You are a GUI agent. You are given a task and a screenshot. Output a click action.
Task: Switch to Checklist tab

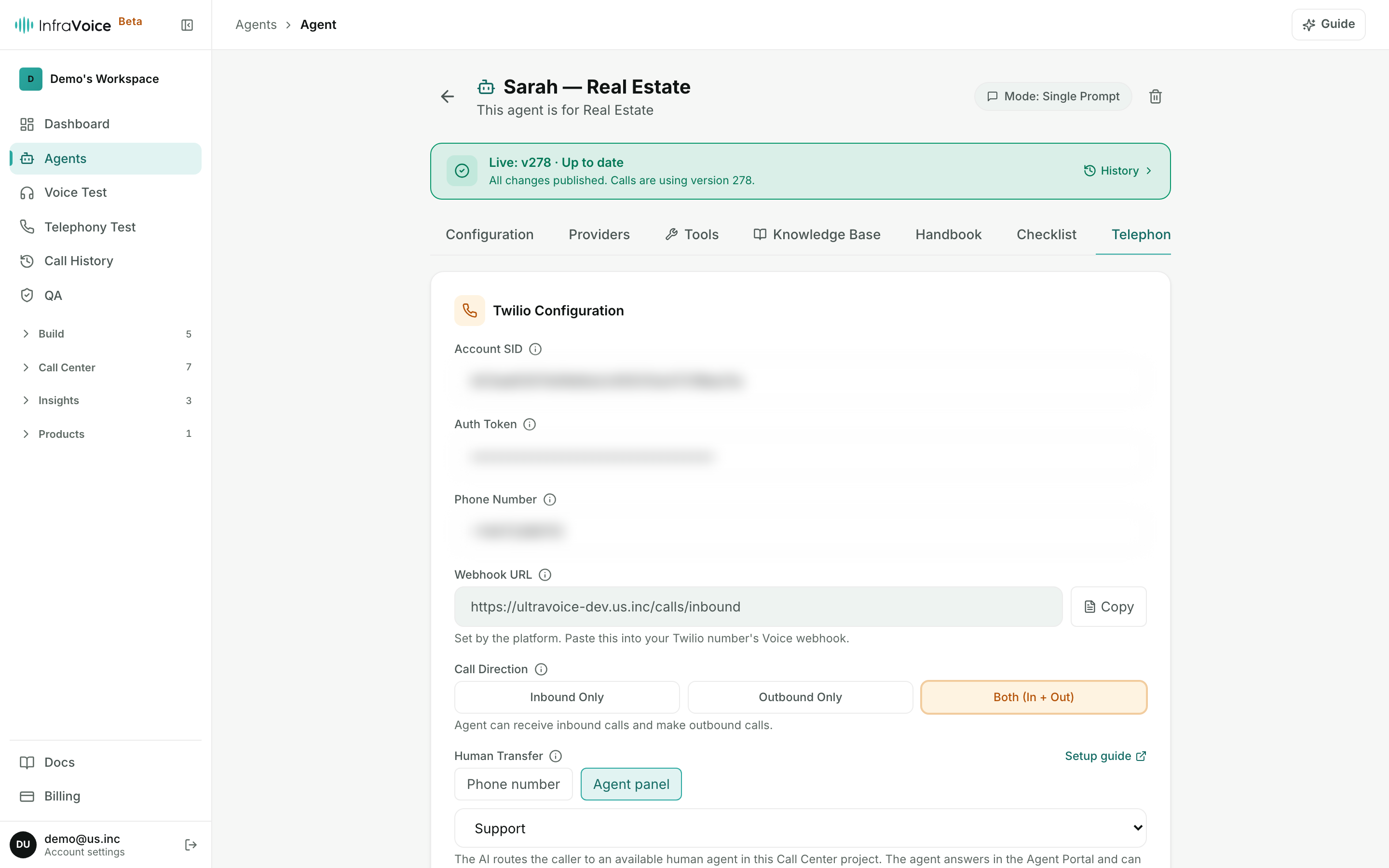1046,234
